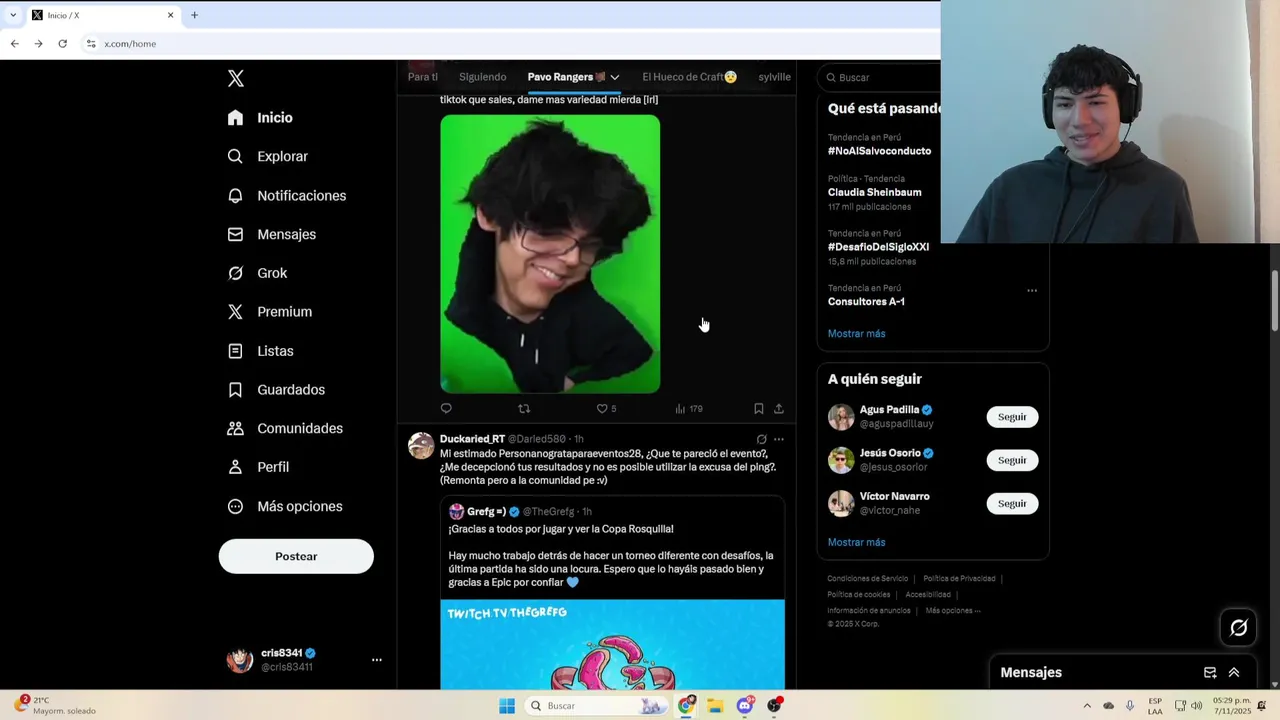Viewport: 1280px width, 720px height.
Task: Open more options on Duckaried_RT post
Action: (779, 439)
